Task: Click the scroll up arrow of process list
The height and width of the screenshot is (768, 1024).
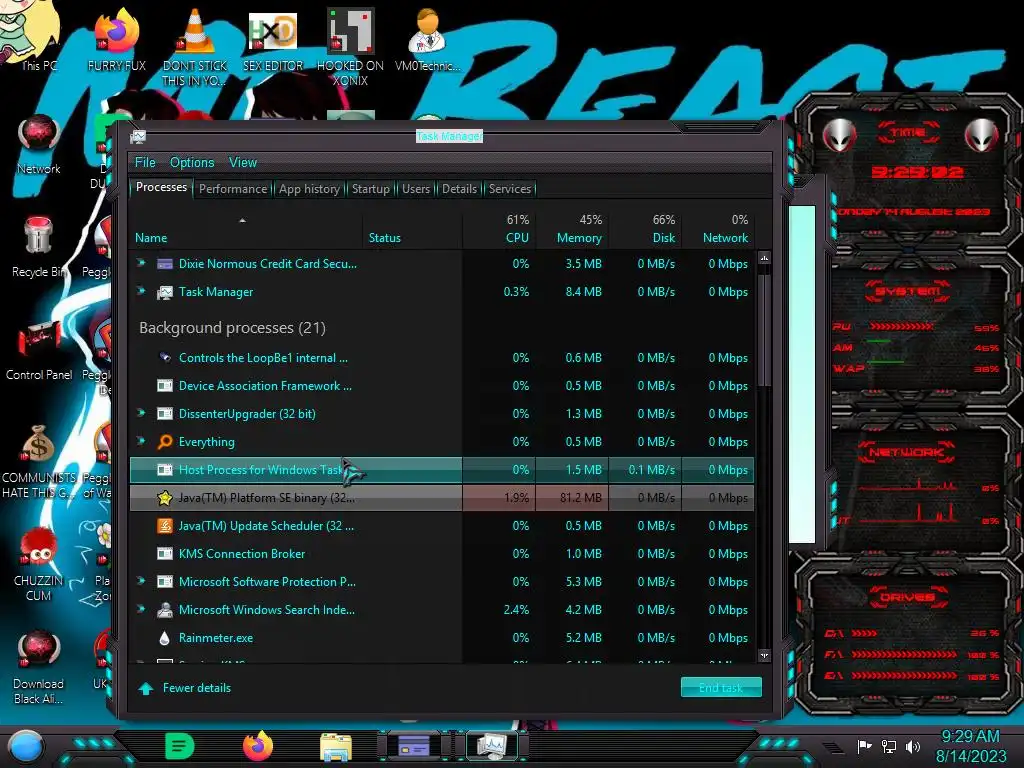Action: click(764, 258)
